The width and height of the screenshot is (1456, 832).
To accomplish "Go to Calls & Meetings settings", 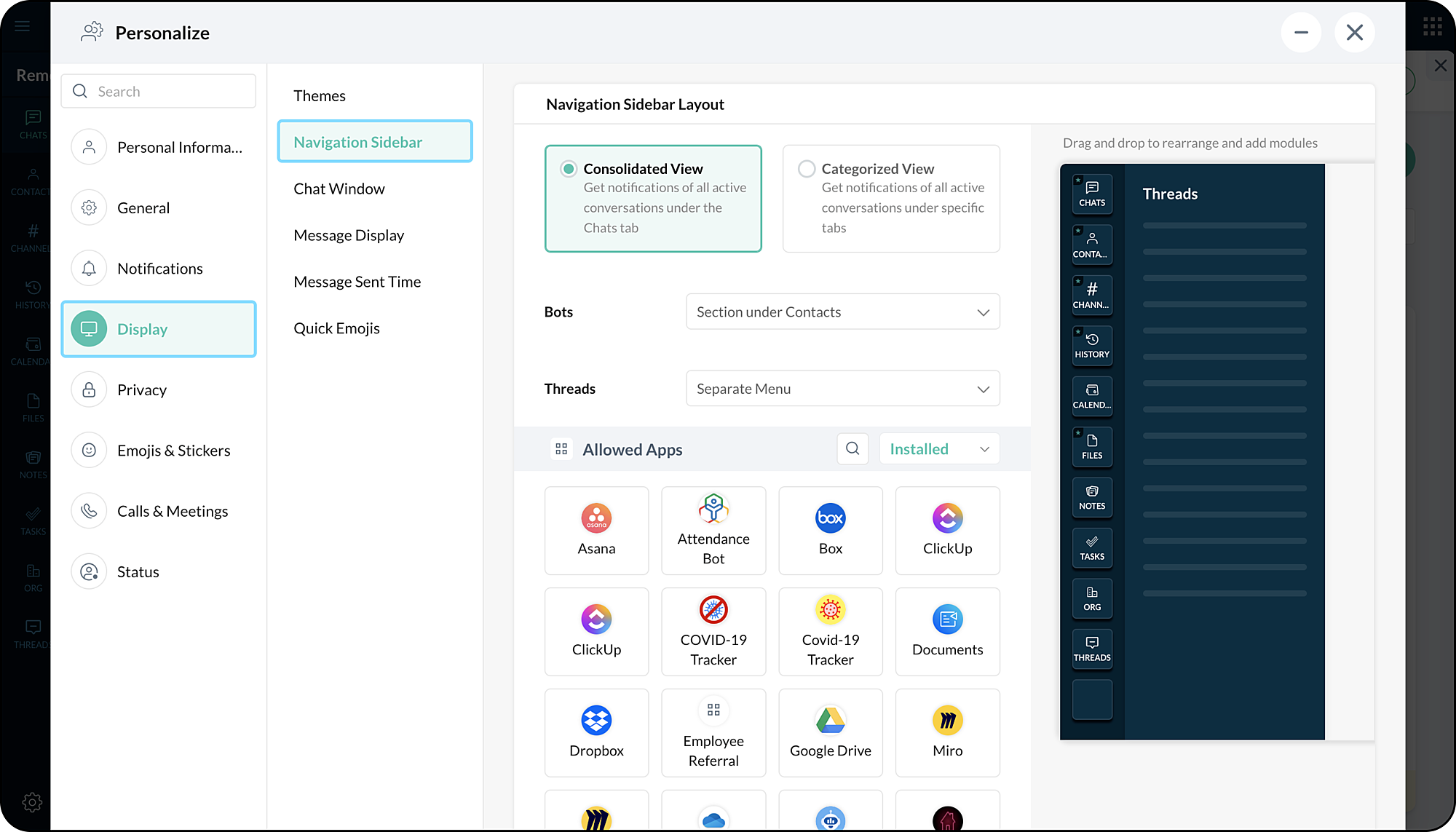I will (172, 511).
